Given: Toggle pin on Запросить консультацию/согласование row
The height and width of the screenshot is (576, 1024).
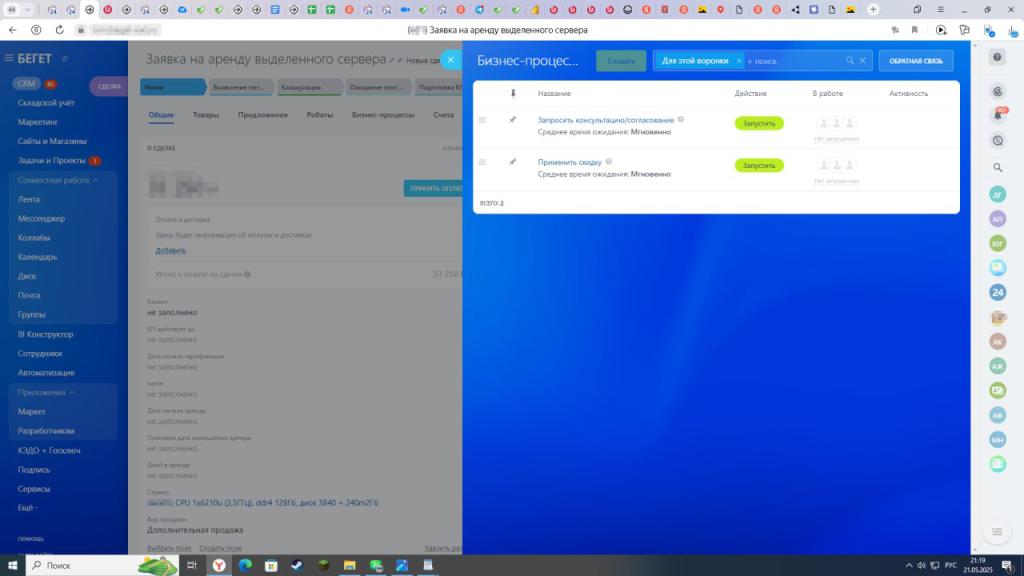Looking at the screenshot, I should click(x=513, y=120).
